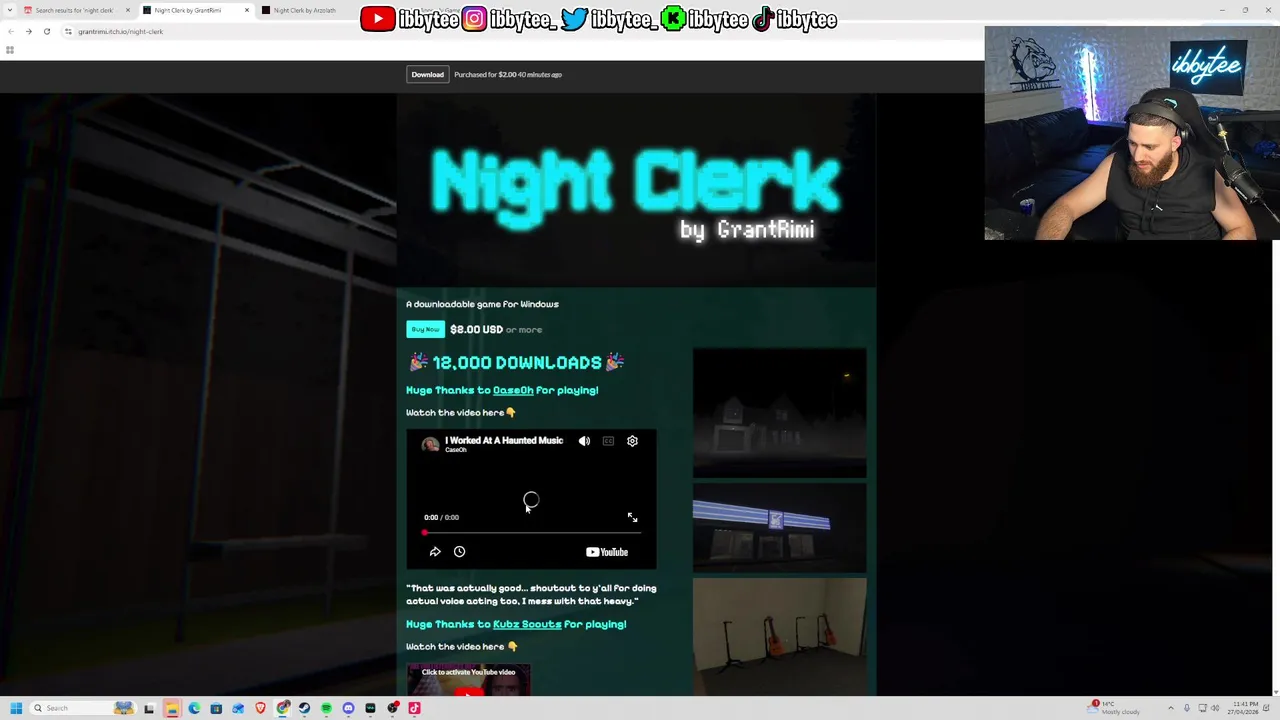The width and height of the screenshot is (1280, 720).
Task: Open the CaseOh link
Action: 513,390
